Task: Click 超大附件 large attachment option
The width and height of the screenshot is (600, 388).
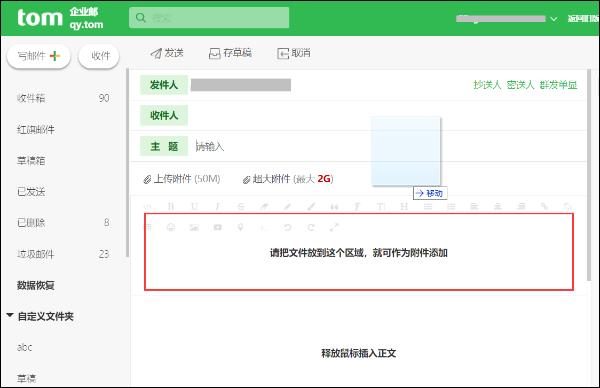Action: coord(288,179)
